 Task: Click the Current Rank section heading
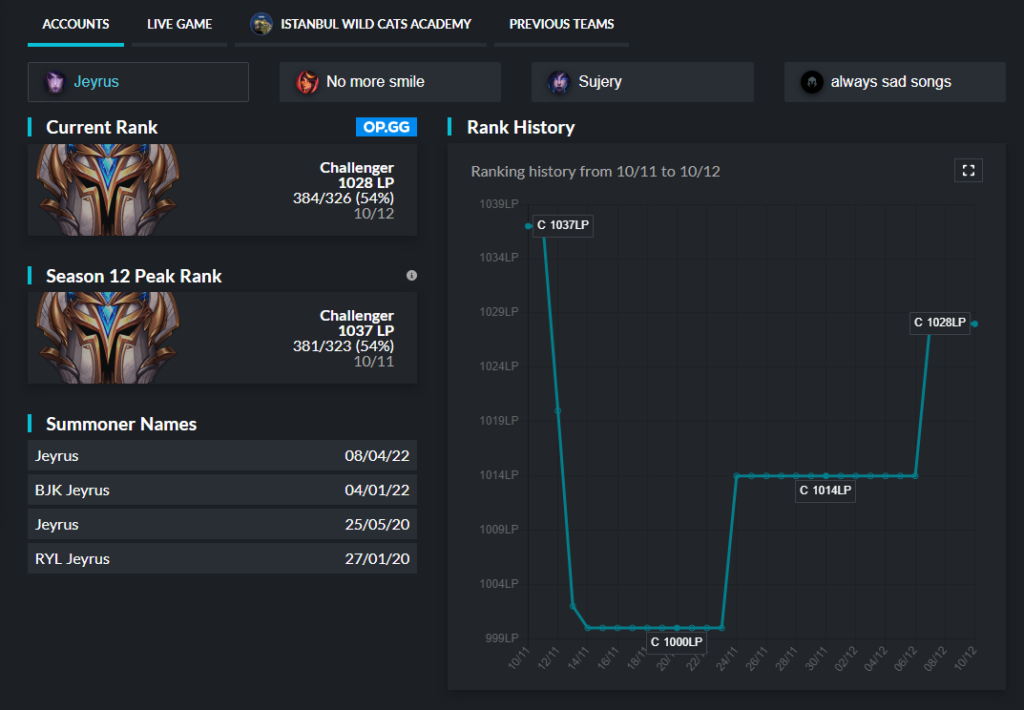point(102,127)
